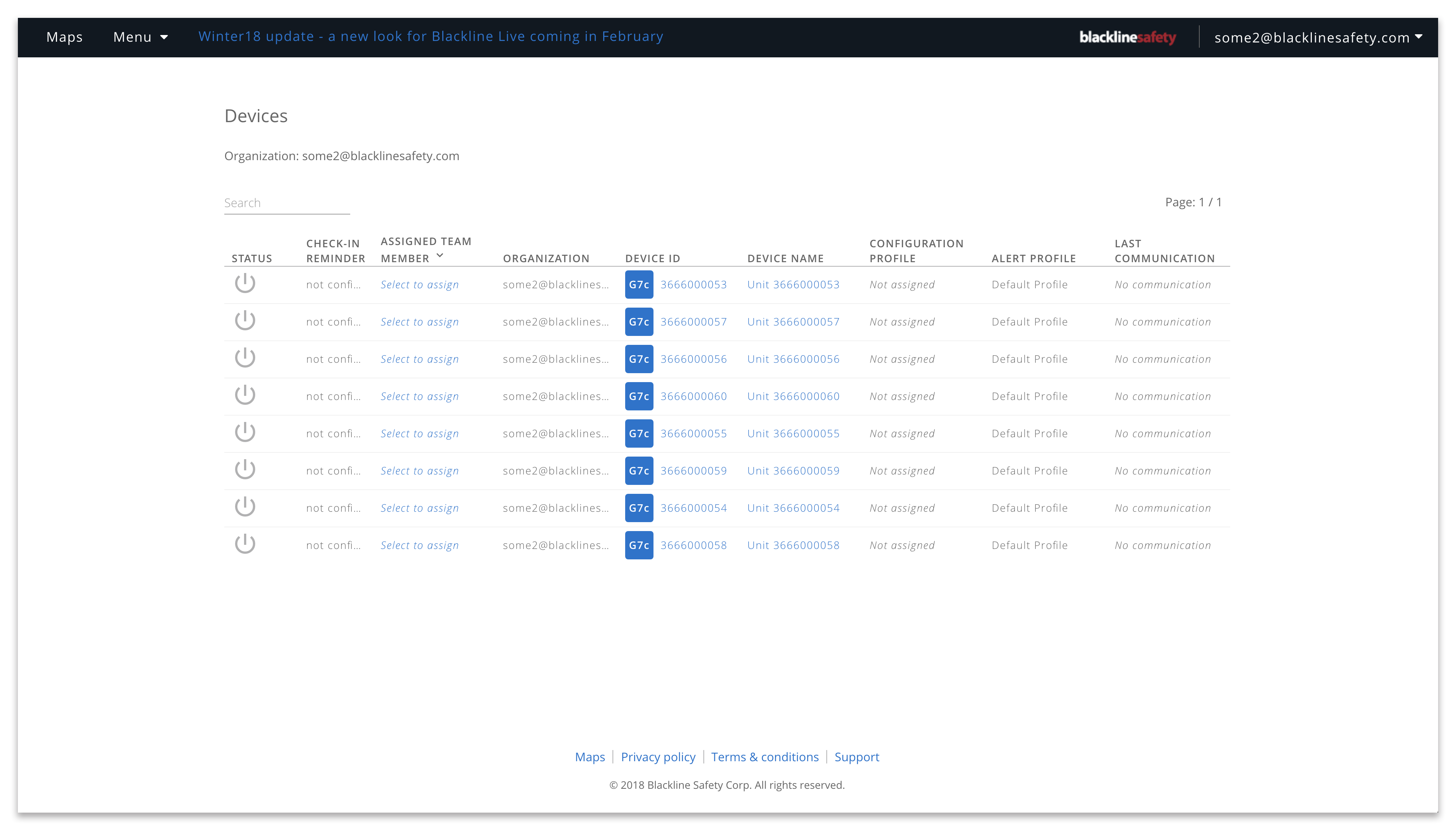1456x829 pixels.
Task: Open the Terms & conditions footer link
Action: 765,757
